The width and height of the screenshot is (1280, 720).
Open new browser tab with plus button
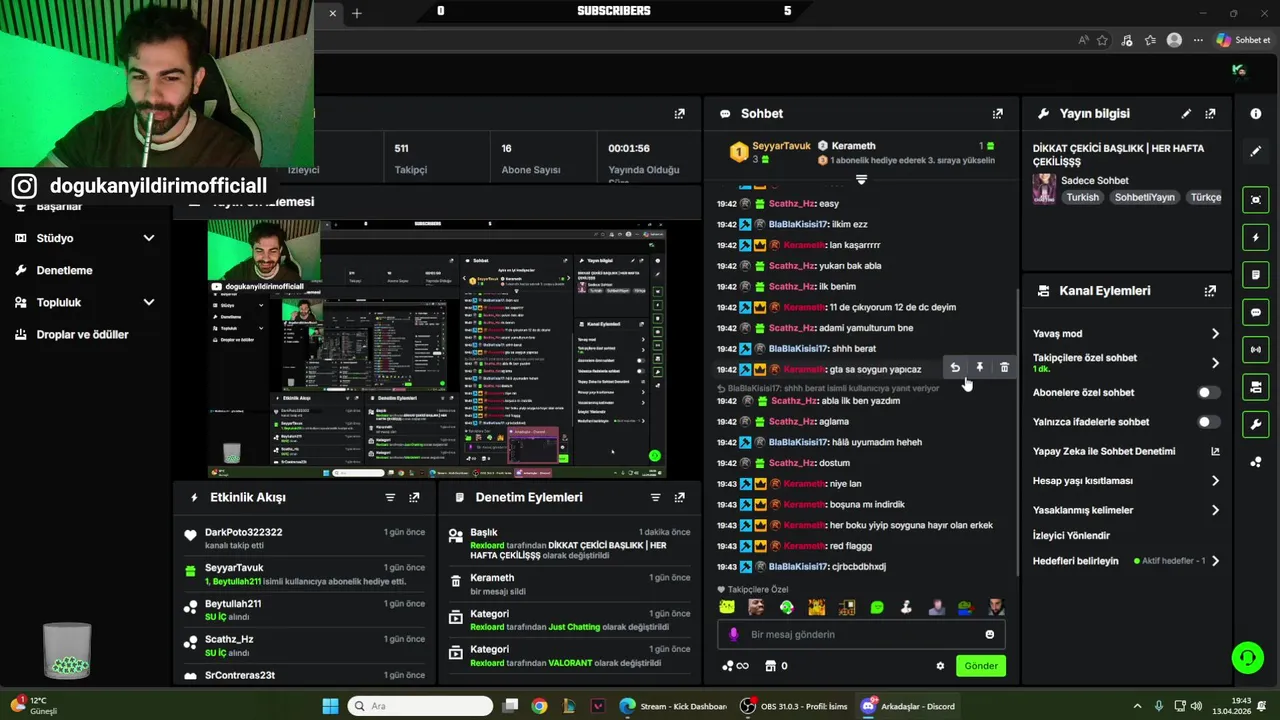tap(357, 13)
